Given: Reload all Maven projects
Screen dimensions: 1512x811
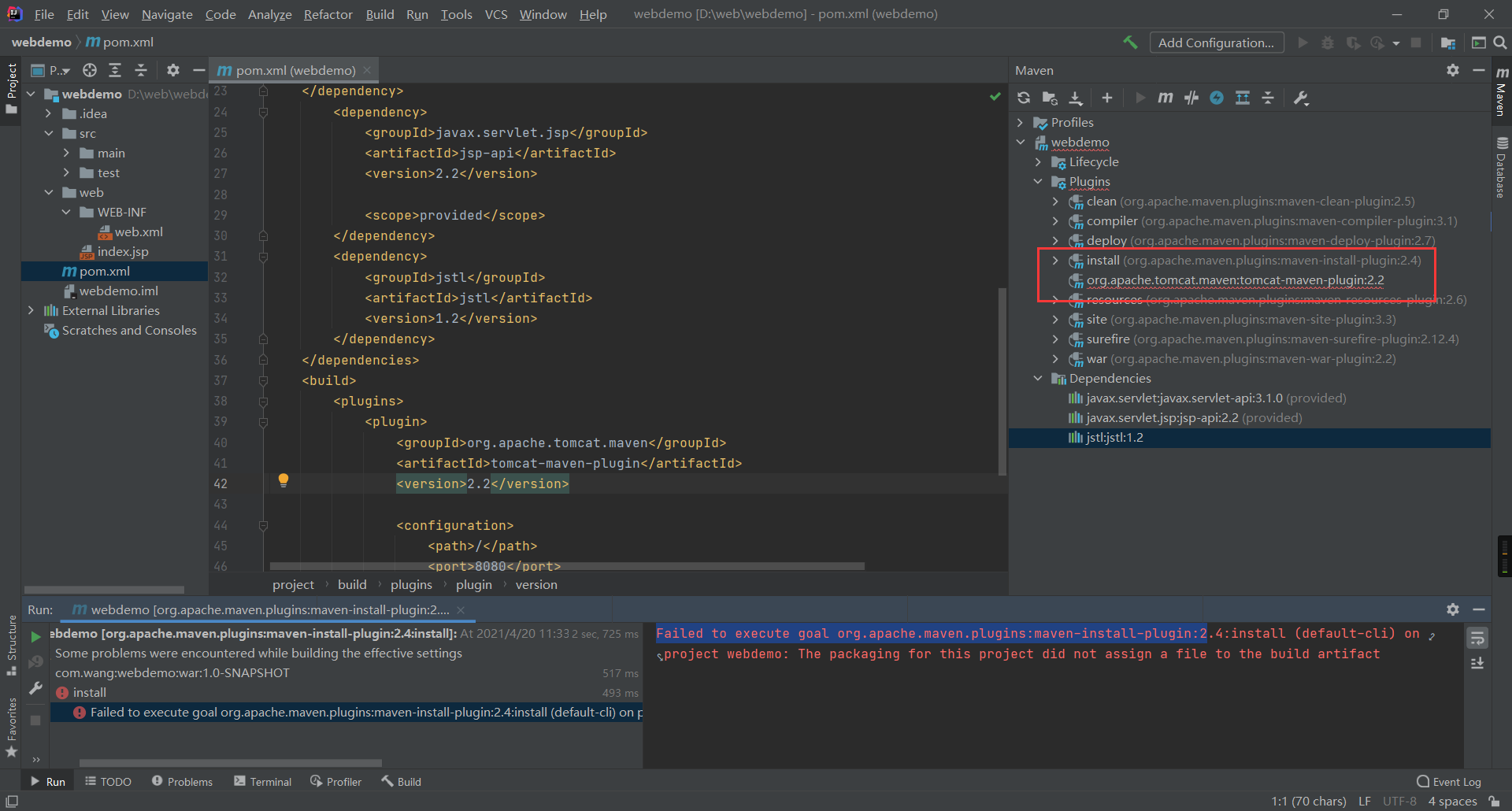Looking at the screenshot, I should (1024, 98).
